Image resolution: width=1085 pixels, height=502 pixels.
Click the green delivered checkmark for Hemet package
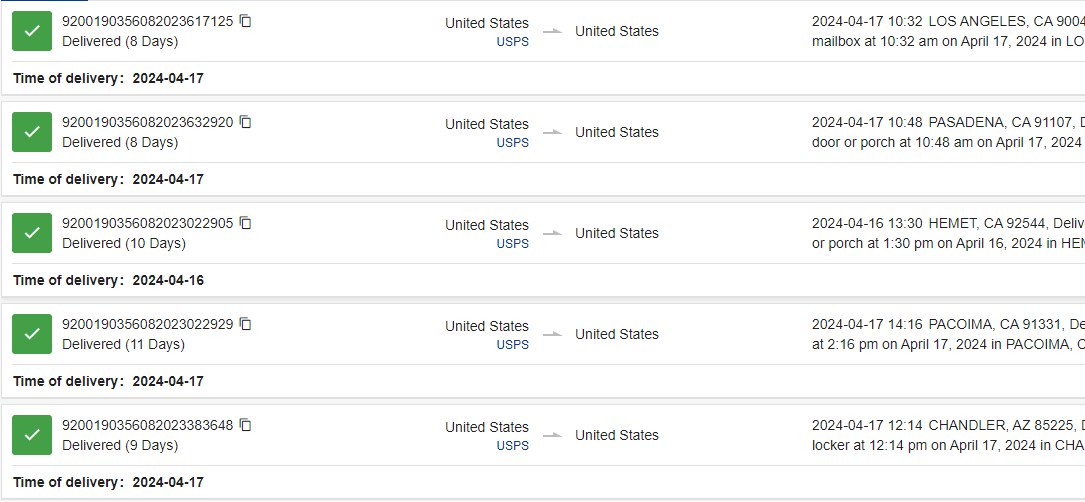(x=32, y=233)
